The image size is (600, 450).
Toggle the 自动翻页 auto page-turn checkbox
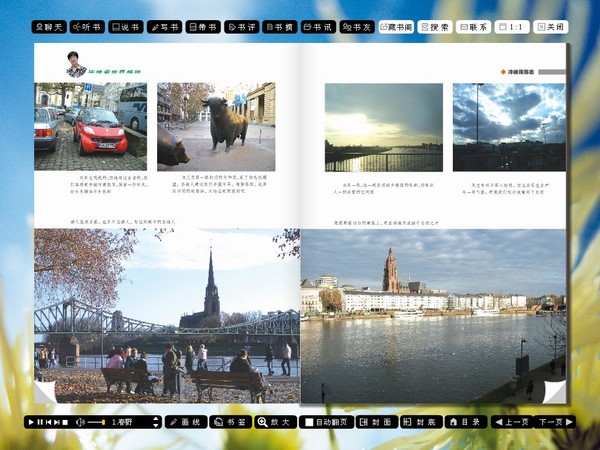pos(309,422)
